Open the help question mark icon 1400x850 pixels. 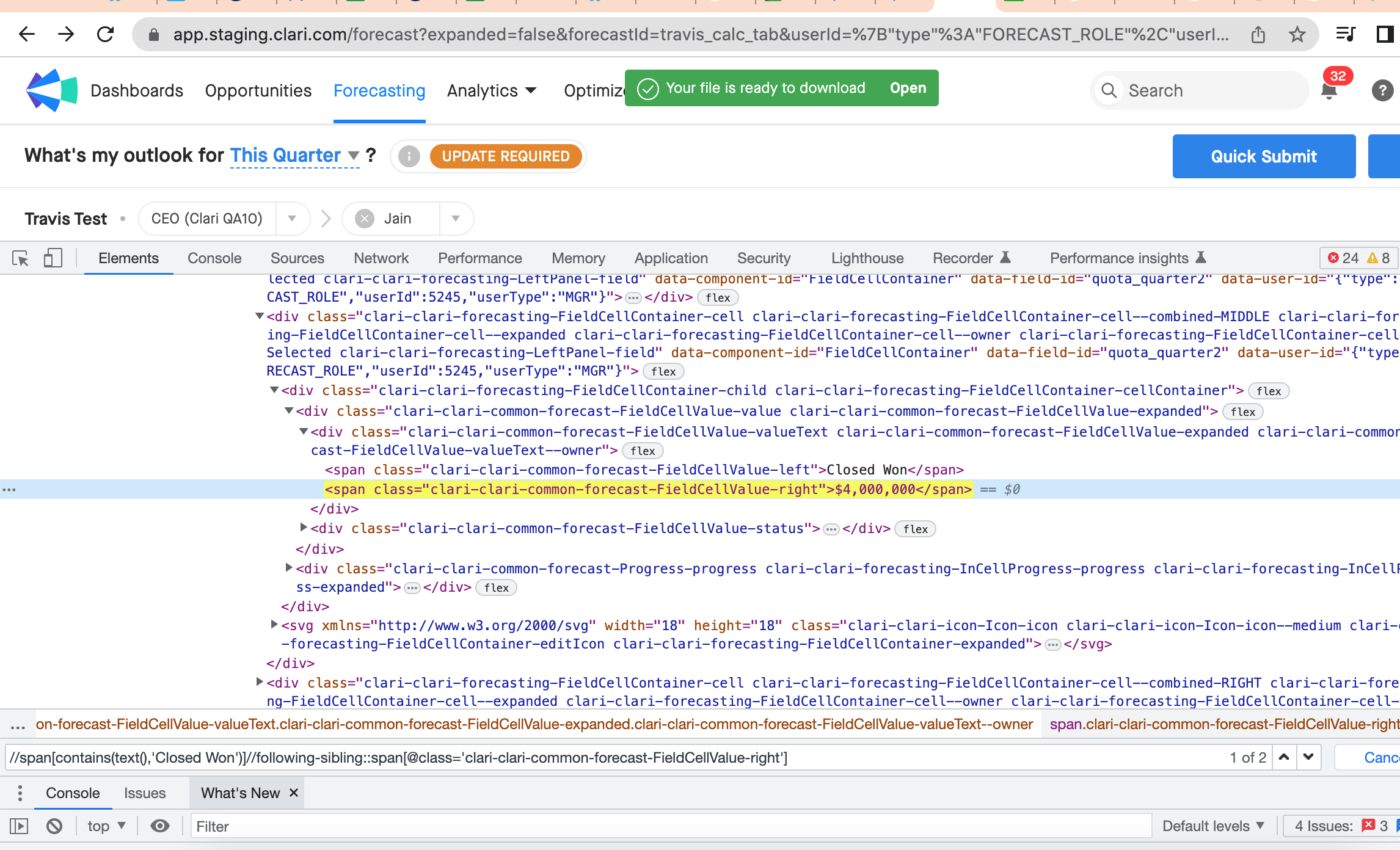point(1382,91)
